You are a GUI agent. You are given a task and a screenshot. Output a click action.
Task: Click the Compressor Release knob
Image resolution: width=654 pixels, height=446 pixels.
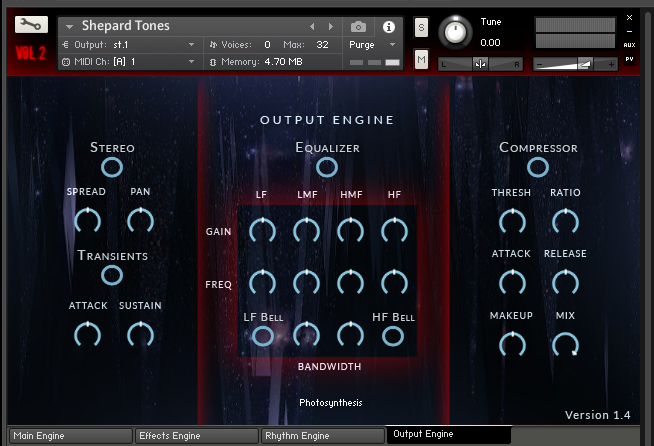click(565, 282)
